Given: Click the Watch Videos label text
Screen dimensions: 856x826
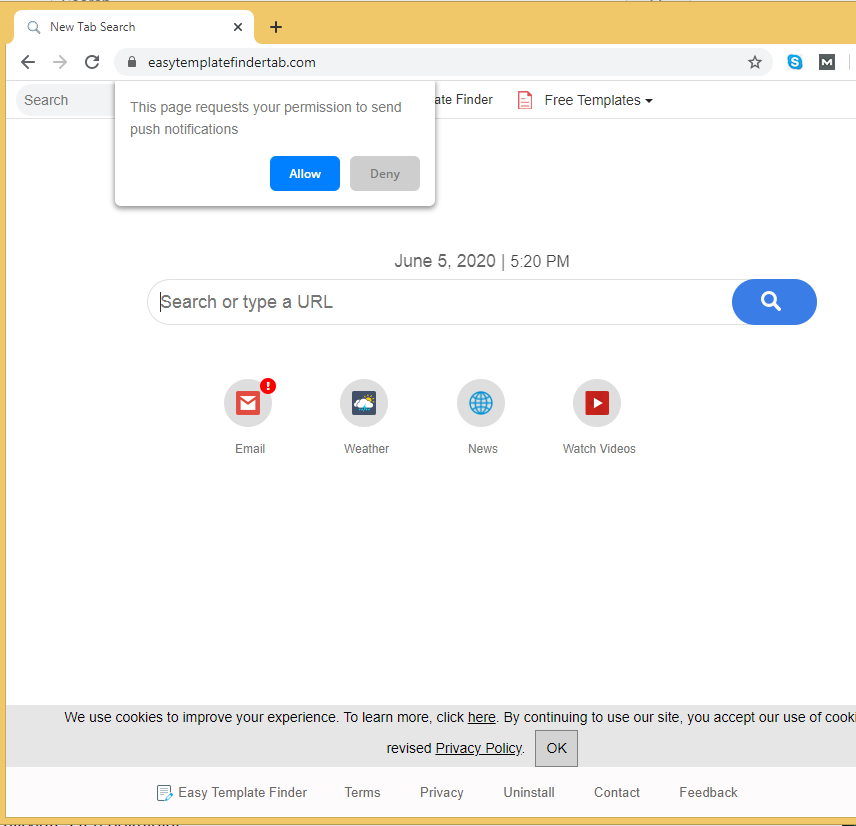Looking at the screenshot, I should coord(599,449).
